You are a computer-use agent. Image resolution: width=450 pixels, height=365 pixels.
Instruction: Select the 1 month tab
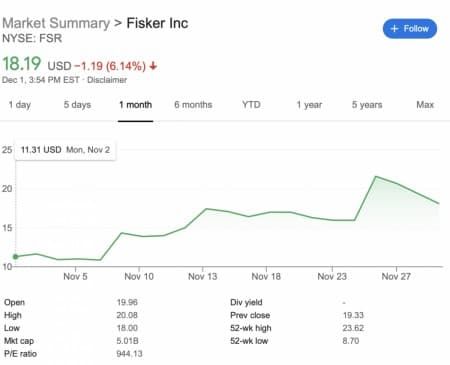[135, 105]
